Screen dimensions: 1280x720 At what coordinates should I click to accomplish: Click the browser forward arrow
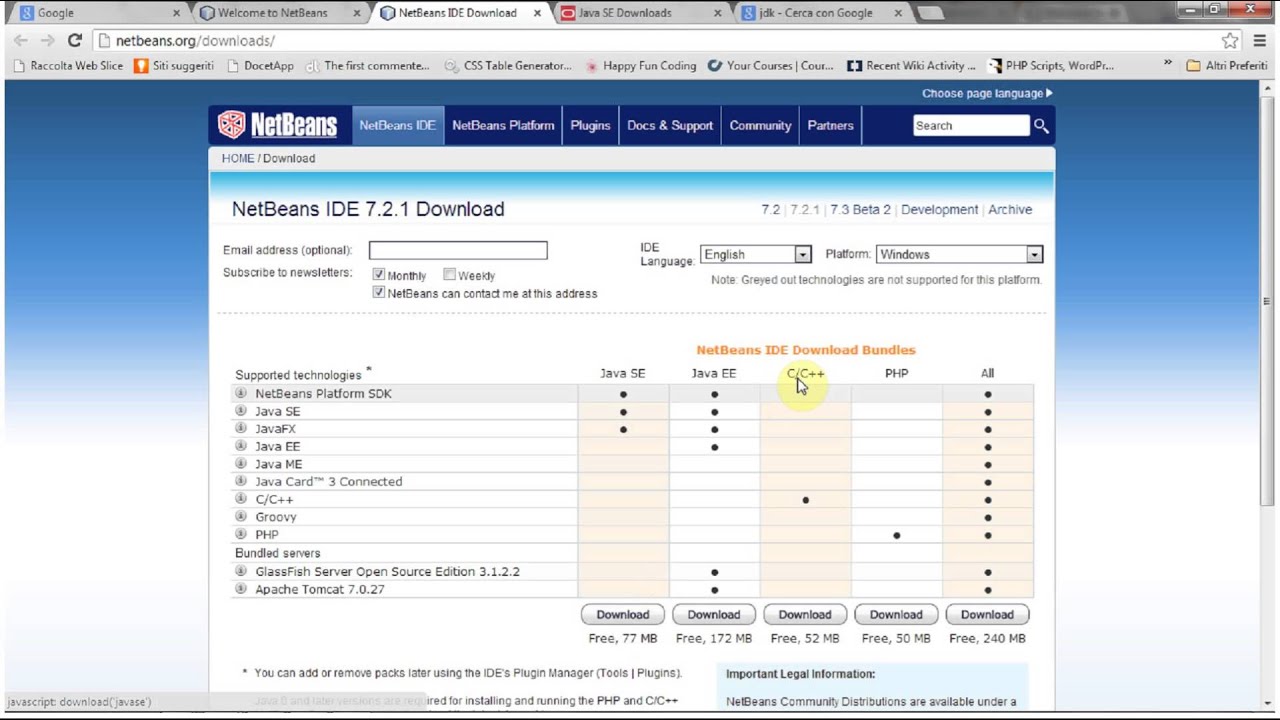tap(47, 40)
